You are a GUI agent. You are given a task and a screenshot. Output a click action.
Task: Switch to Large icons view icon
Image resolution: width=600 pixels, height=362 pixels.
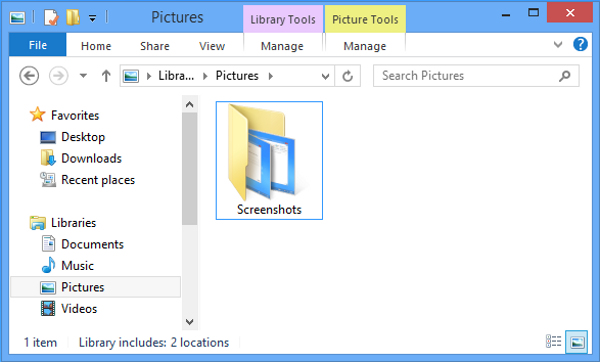(x=577, y=341)
